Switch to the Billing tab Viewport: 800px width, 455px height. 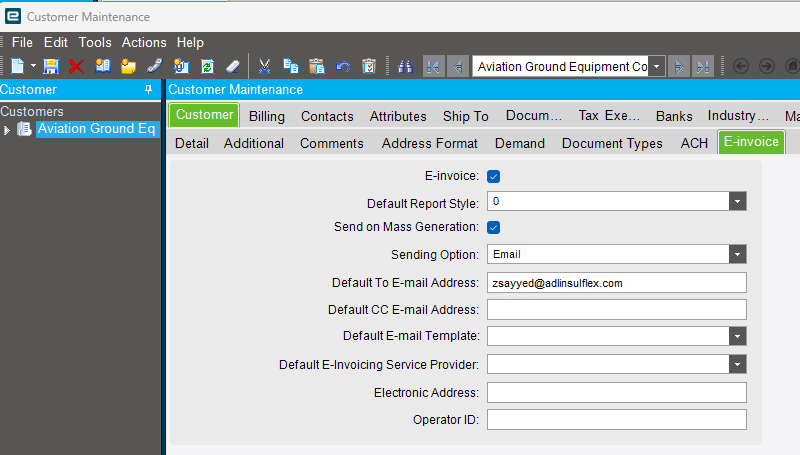266,116
